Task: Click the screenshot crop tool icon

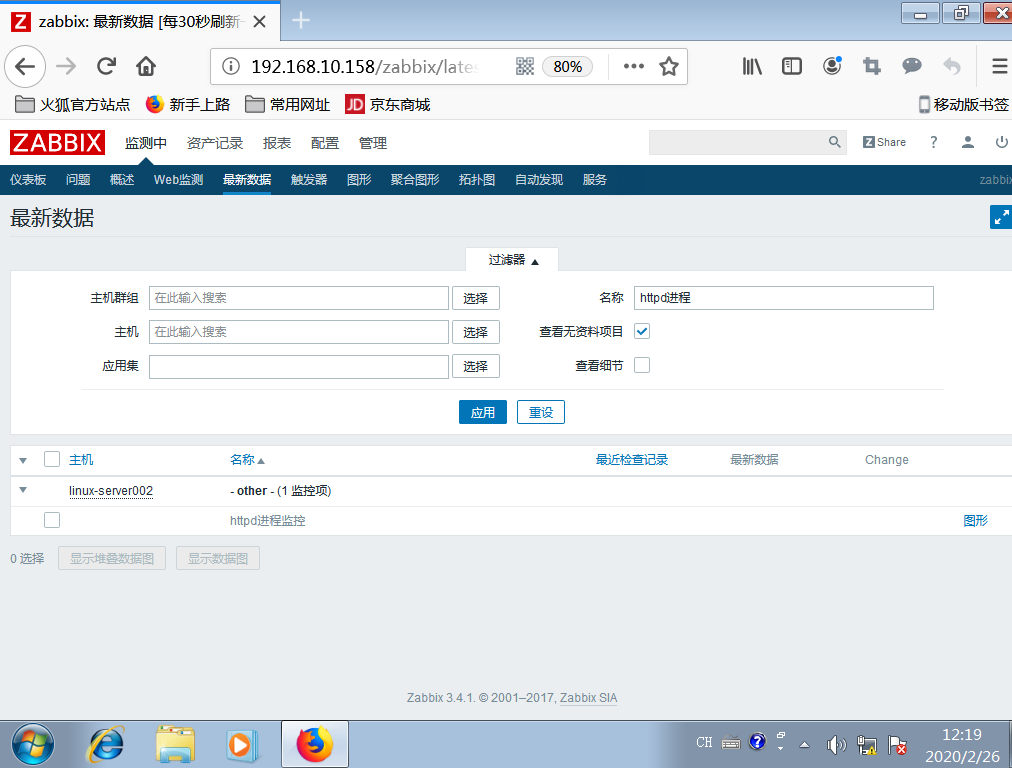Action: pyautogui.click(x=872, y=66)
